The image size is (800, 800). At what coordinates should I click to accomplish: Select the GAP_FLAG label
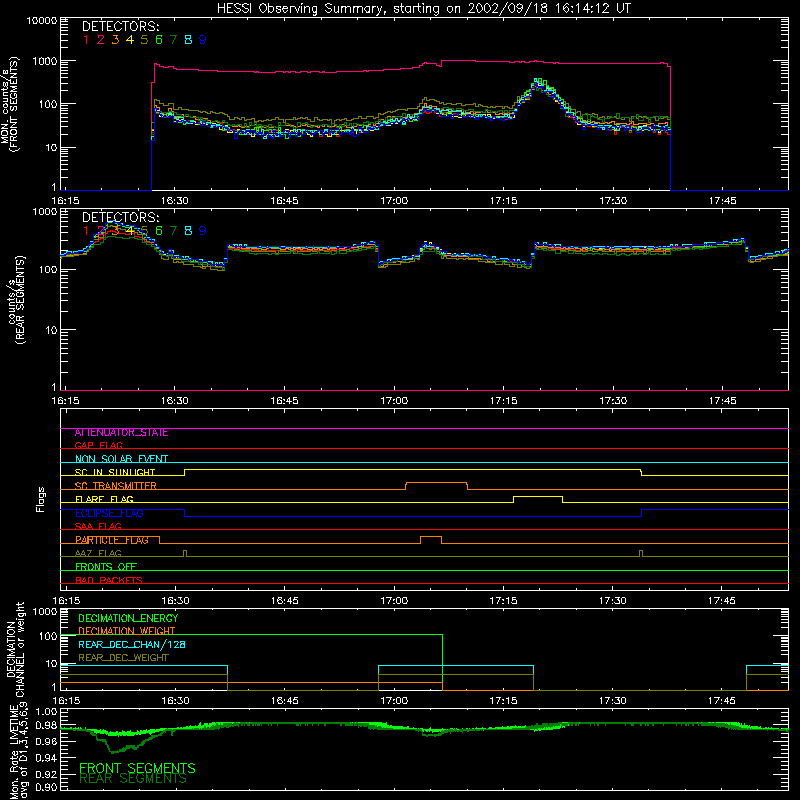pos(98,446)
